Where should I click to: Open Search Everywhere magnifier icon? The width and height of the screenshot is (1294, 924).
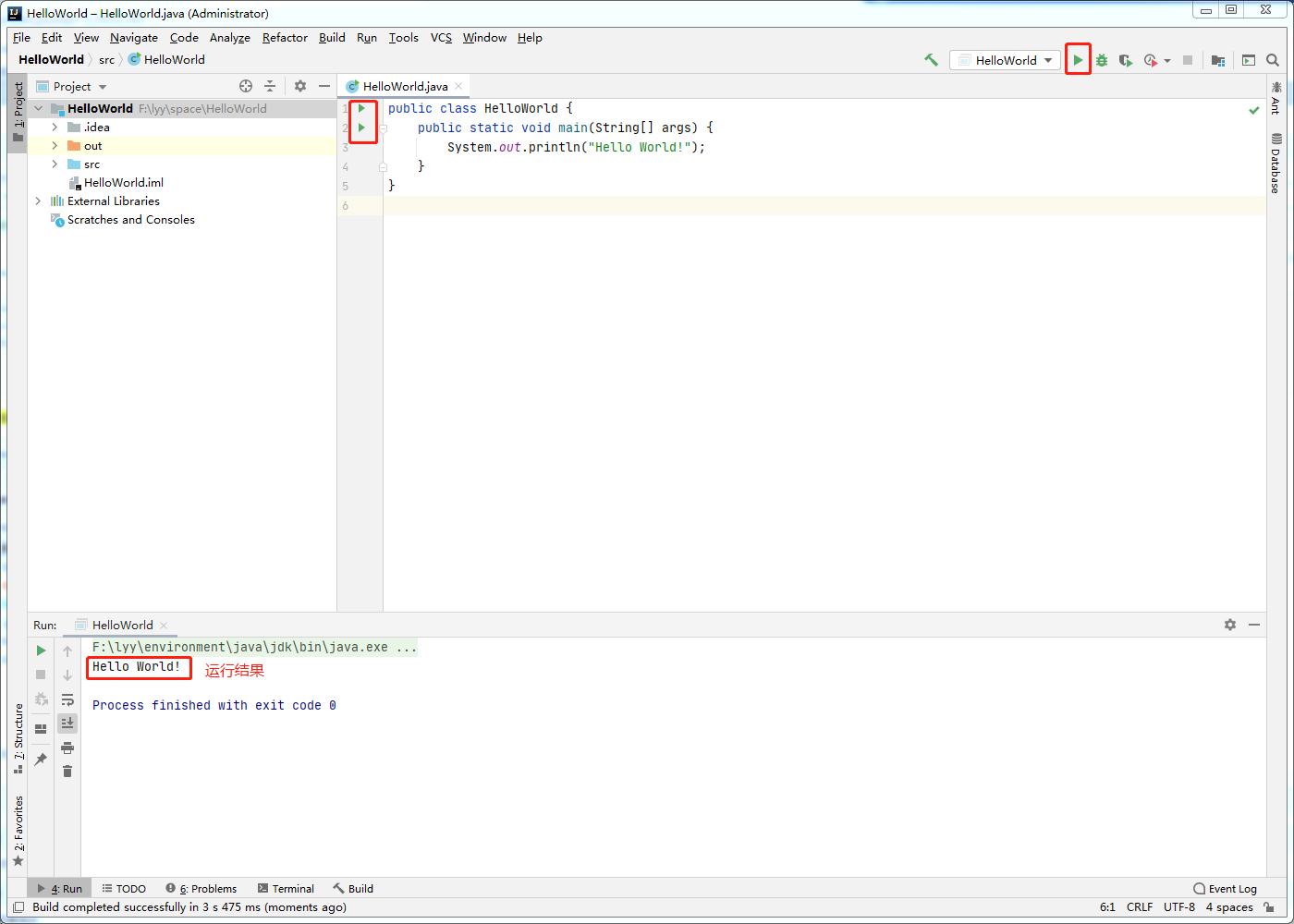pyautogui.click(x=1273, y=60)
